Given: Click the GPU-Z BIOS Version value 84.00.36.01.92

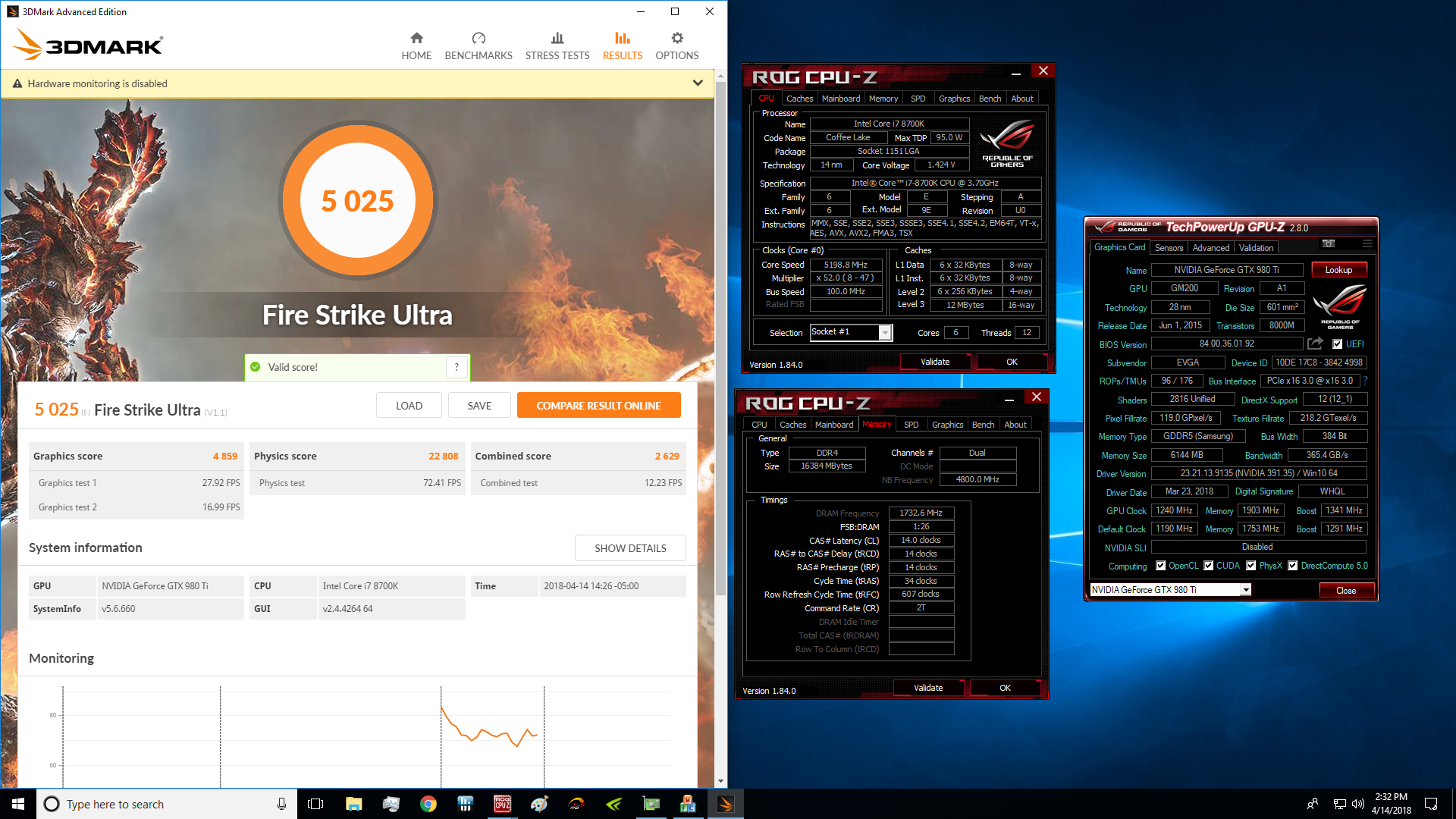Looking at the screenshot, I should coord(1227,344).
